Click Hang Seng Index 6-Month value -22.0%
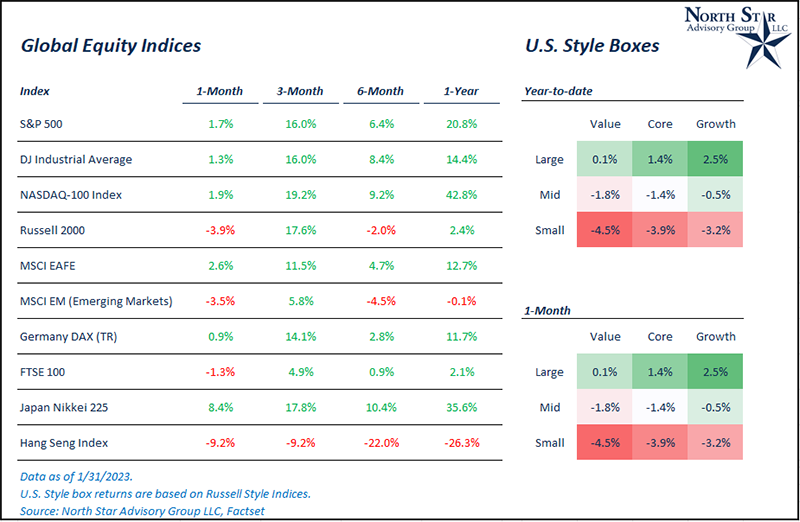The width and height of the screenshot is (800, 522). [379, 442]
